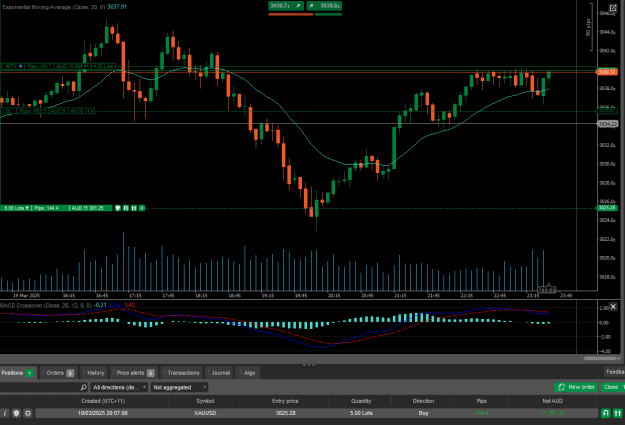
Task: Click the Feedback button
Action: (615, 372)
